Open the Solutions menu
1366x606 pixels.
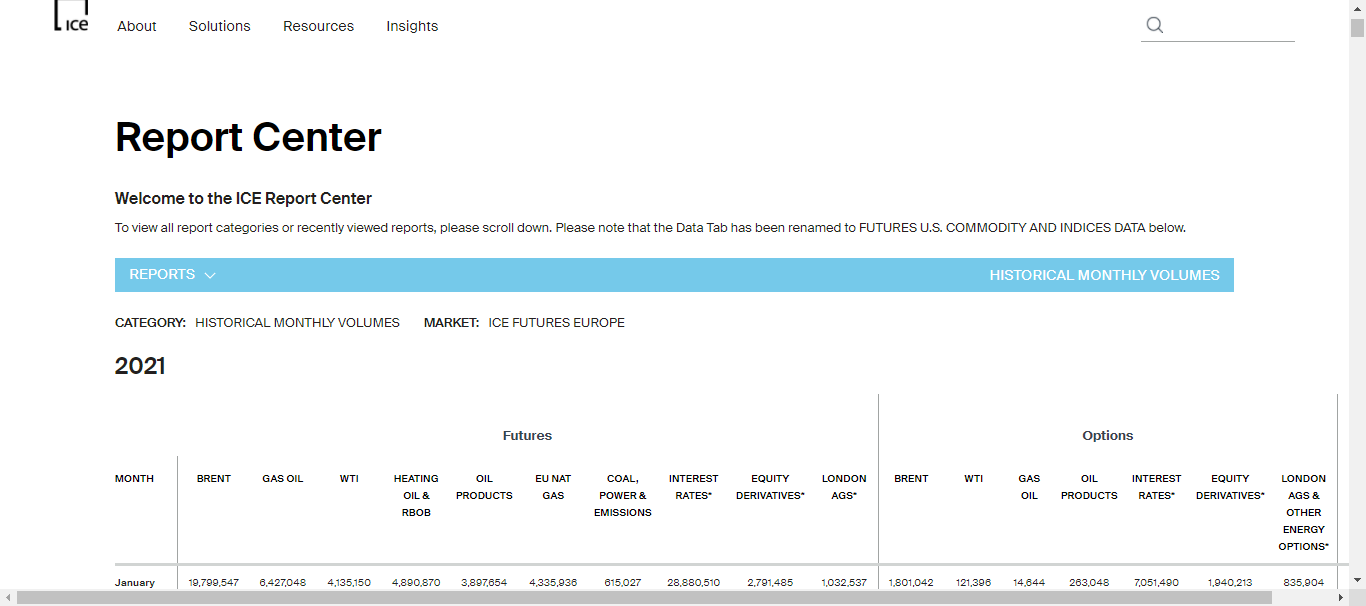point(220,26)
